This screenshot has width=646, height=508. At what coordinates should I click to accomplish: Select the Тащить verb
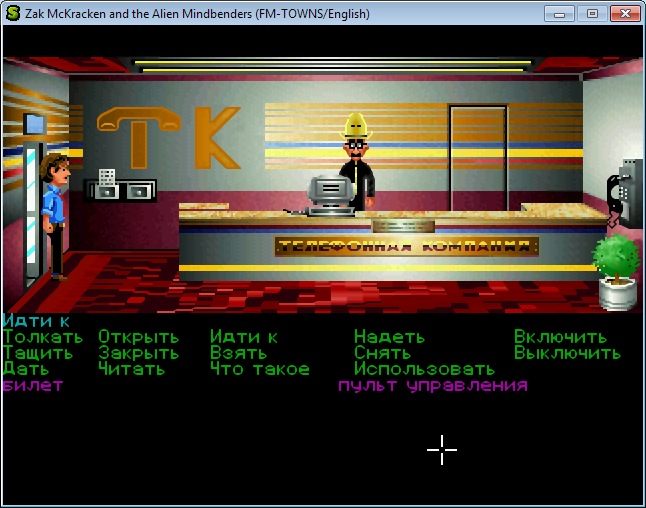tap(38, 353)
